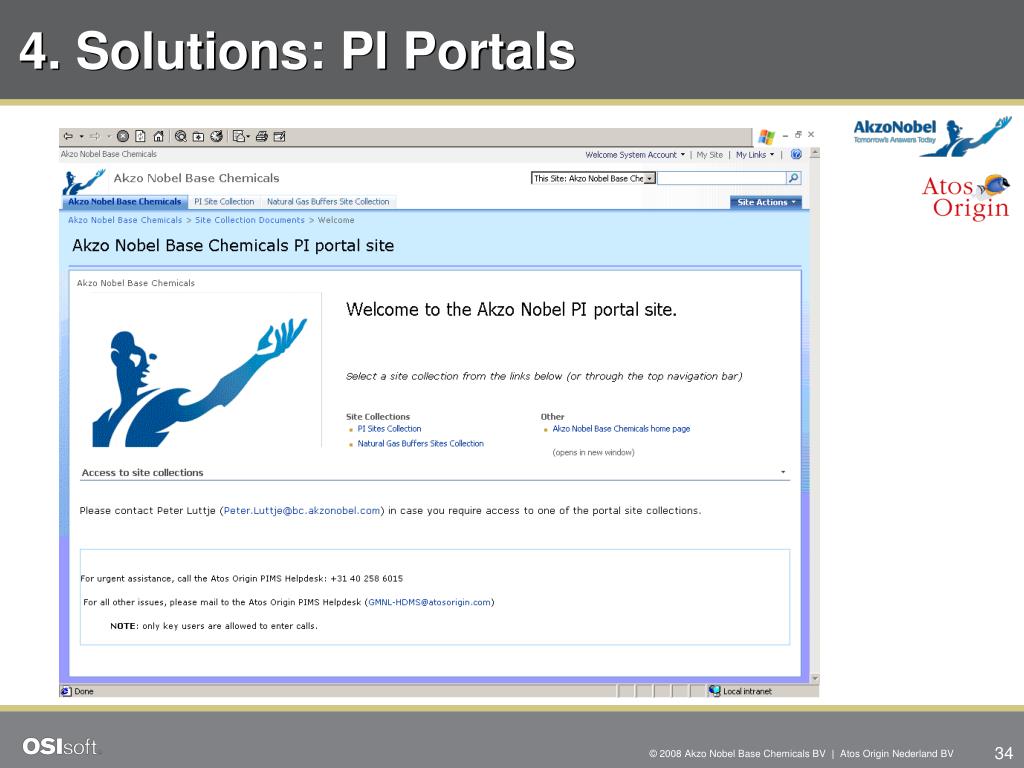
Task: Click the page icon next to Done
Action: (x=65, y=691)
